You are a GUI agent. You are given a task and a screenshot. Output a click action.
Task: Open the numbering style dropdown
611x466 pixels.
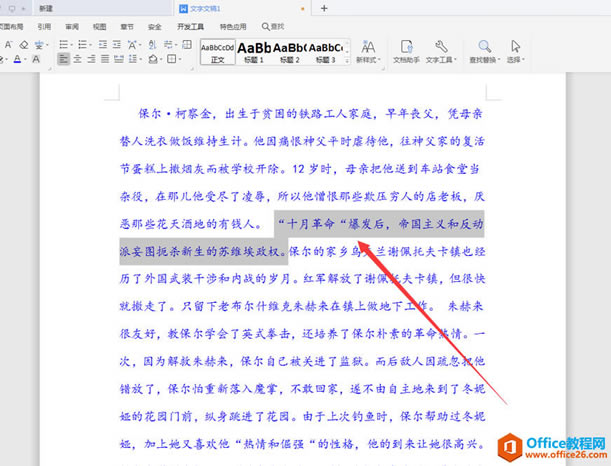90,45
